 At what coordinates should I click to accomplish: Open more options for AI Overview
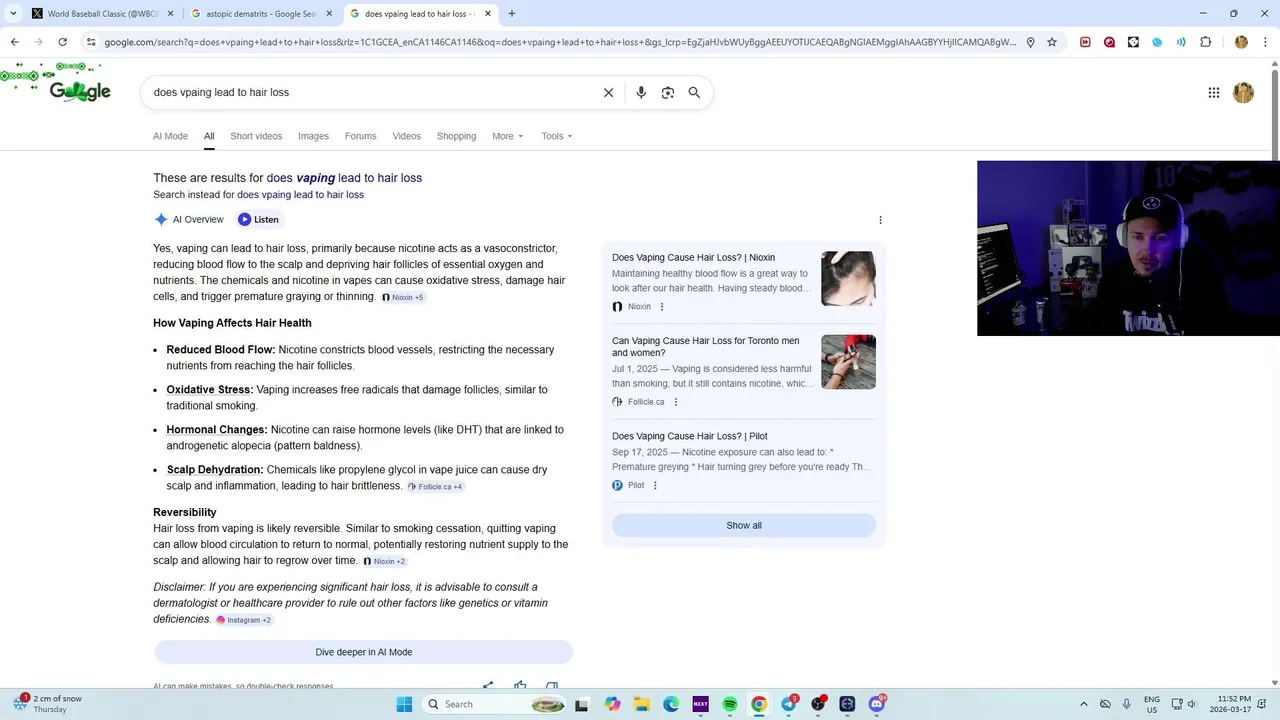click(880, 220)
